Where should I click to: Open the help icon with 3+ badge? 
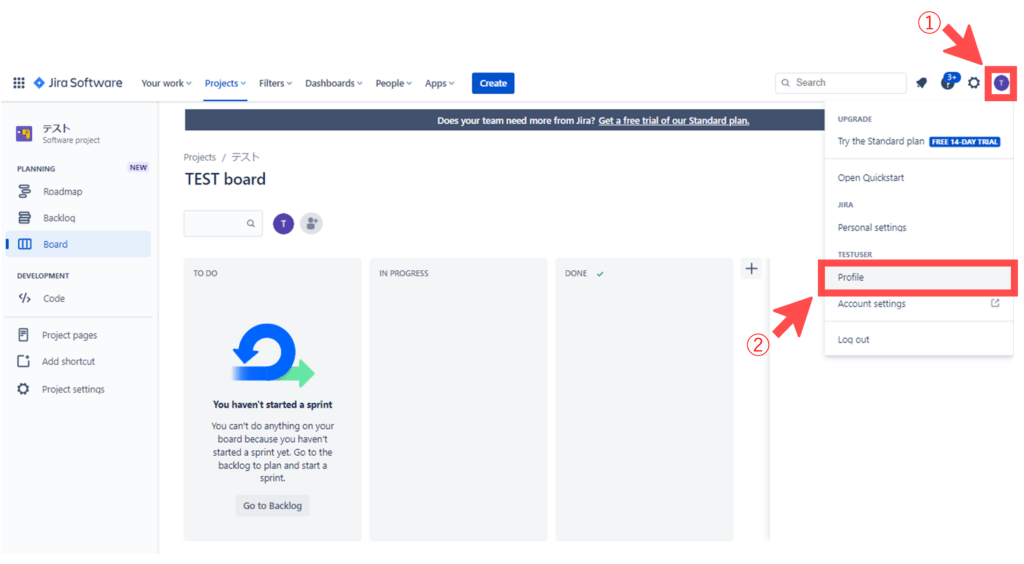(x=948, y=83)
